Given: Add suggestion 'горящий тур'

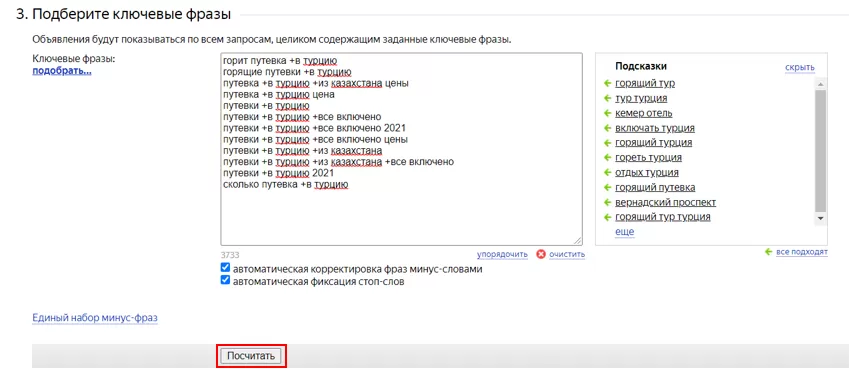Looking at the screenshot, I should point(645,84).
